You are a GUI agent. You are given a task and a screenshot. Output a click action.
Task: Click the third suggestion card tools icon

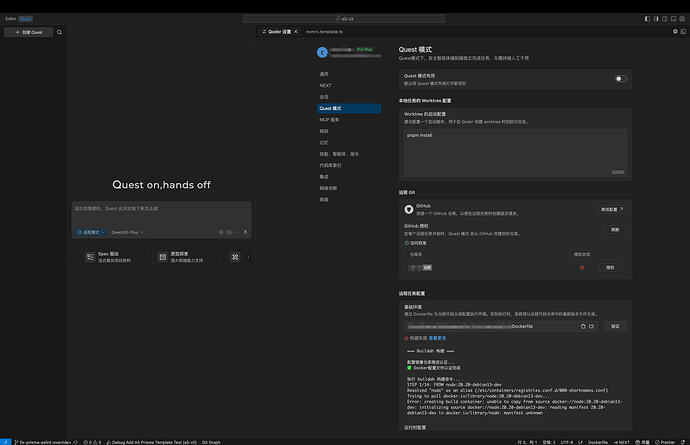[235, 257]
